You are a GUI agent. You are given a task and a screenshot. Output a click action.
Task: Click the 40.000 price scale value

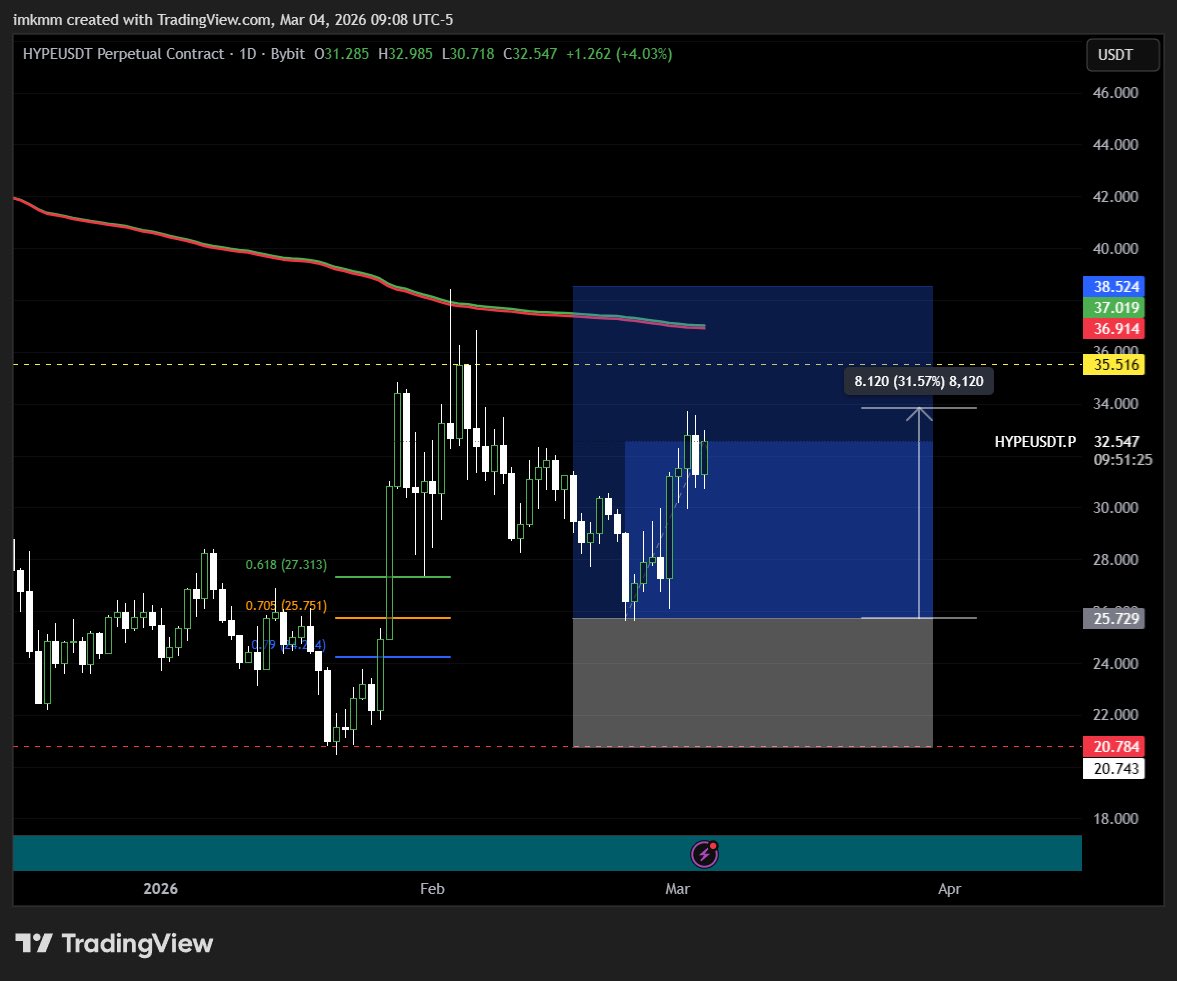click(x=1115, y=248)
